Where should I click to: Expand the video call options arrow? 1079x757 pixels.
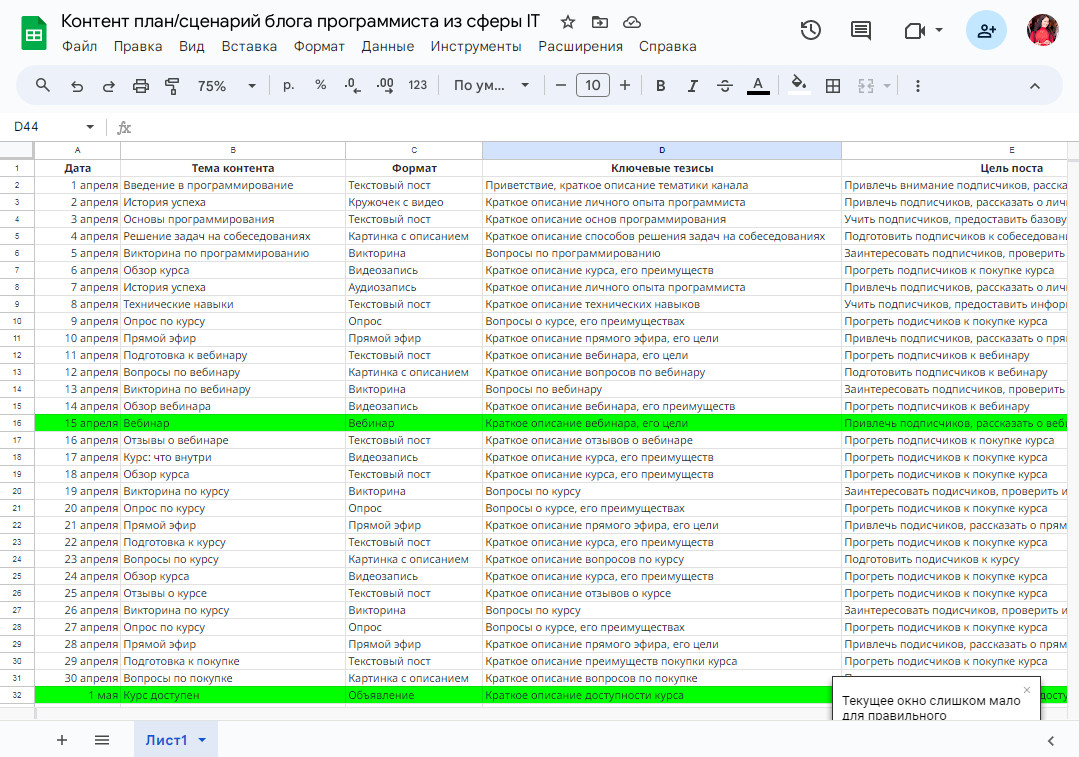pos(939,30)
